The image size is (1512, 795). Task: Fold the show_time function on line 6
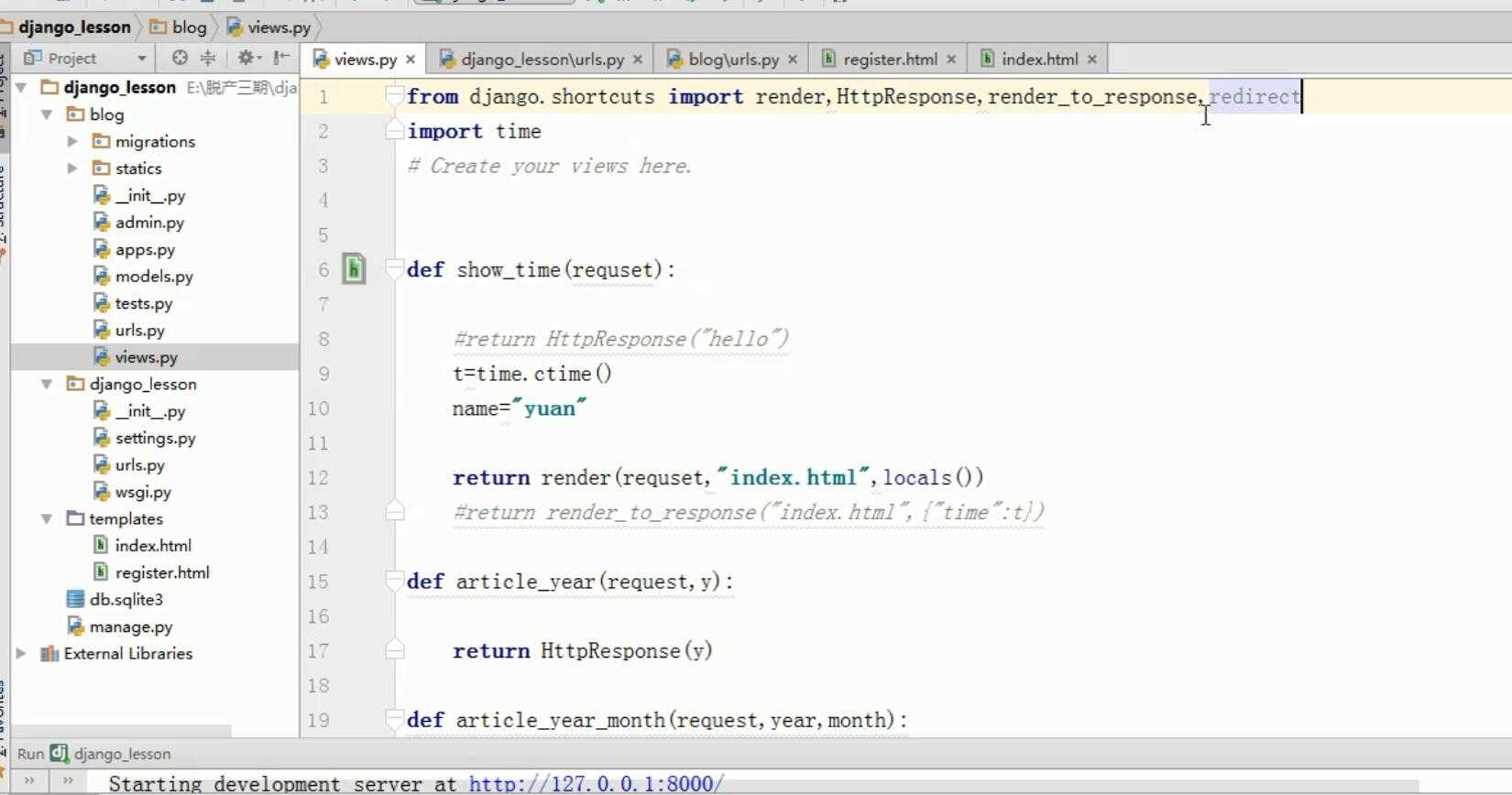[x=395, y=269]
